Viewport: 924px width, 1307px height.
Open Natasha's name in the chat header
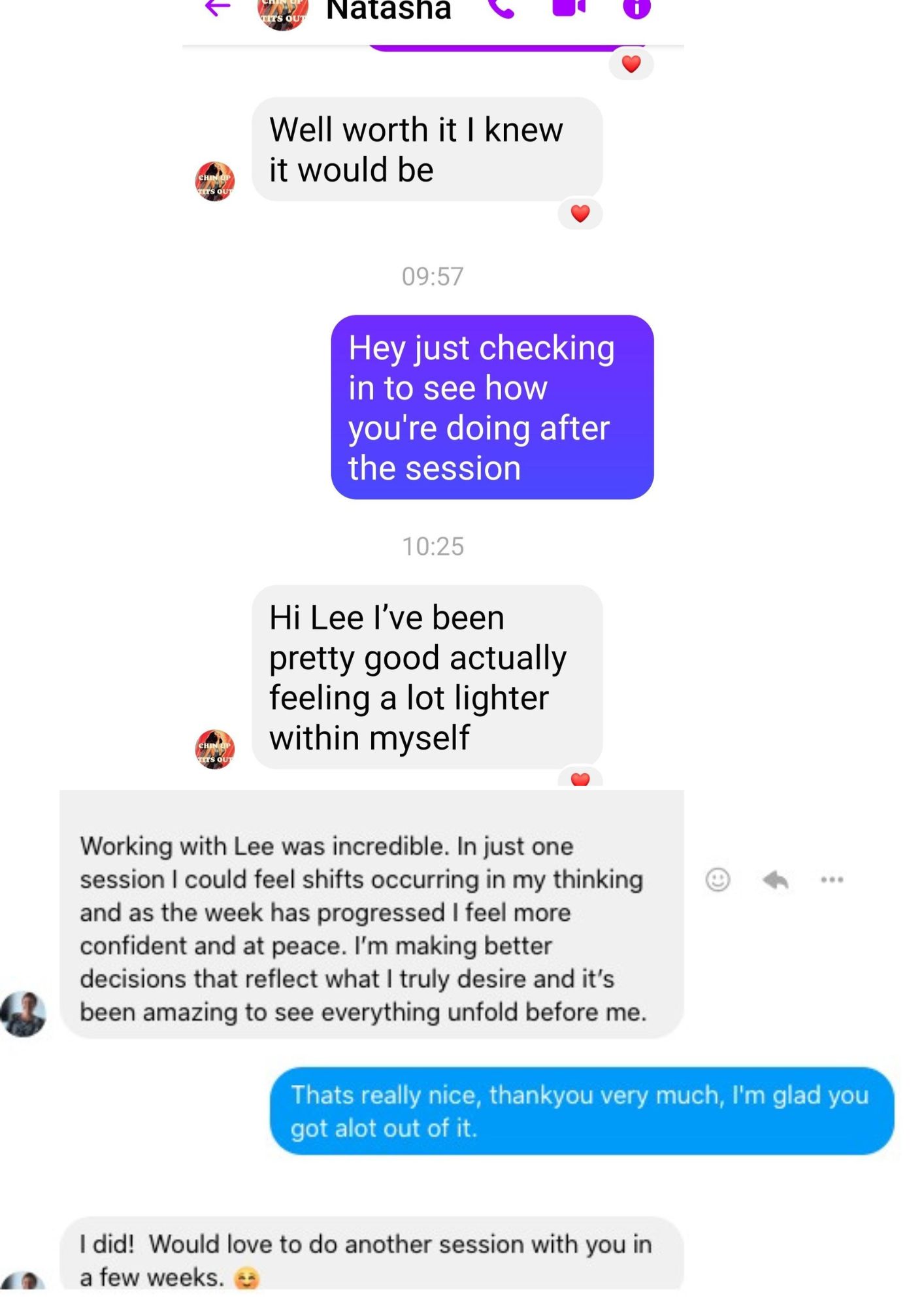point(389,9)
